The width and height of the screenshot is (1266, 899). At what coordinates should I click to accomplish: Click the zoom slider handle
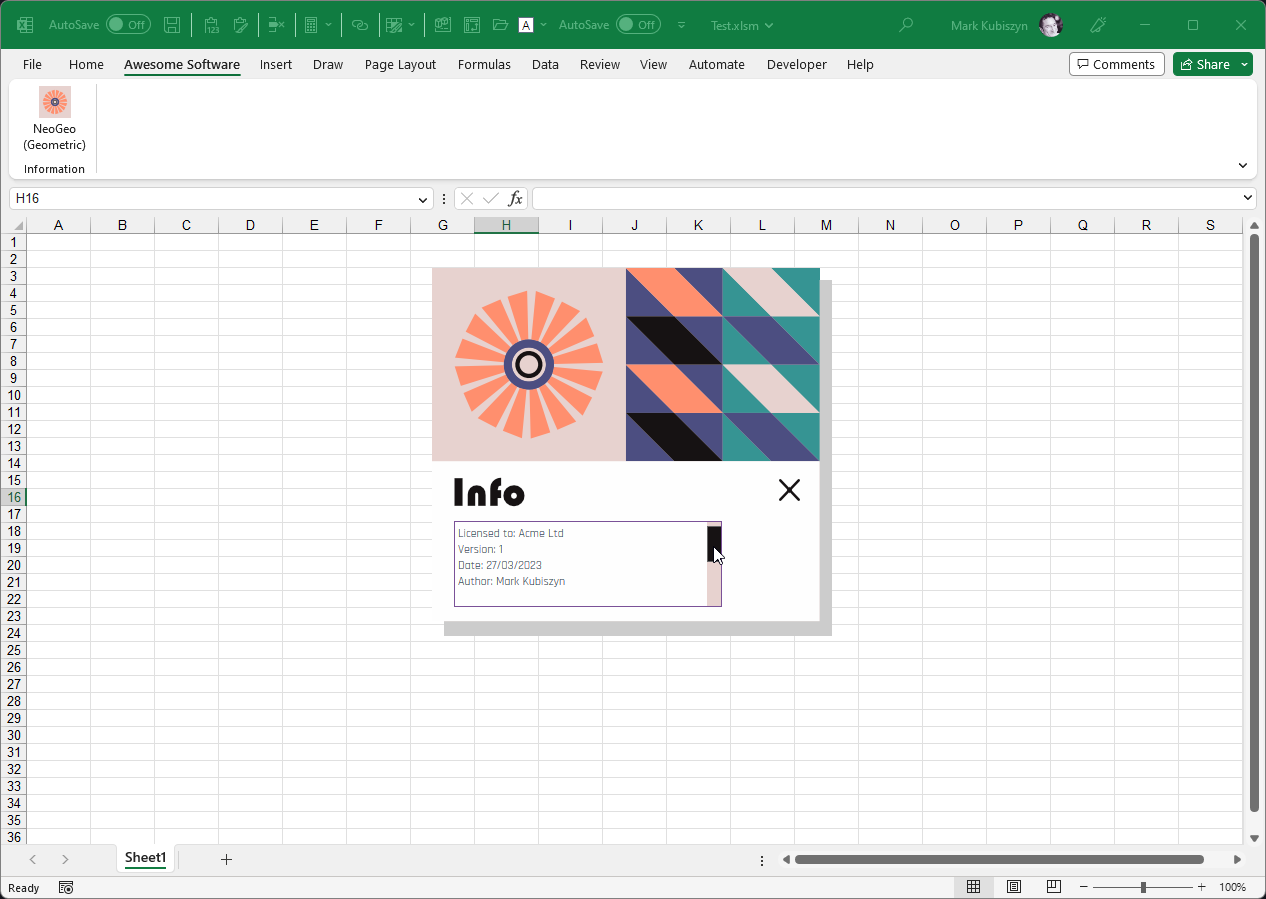coord(1143,887)
